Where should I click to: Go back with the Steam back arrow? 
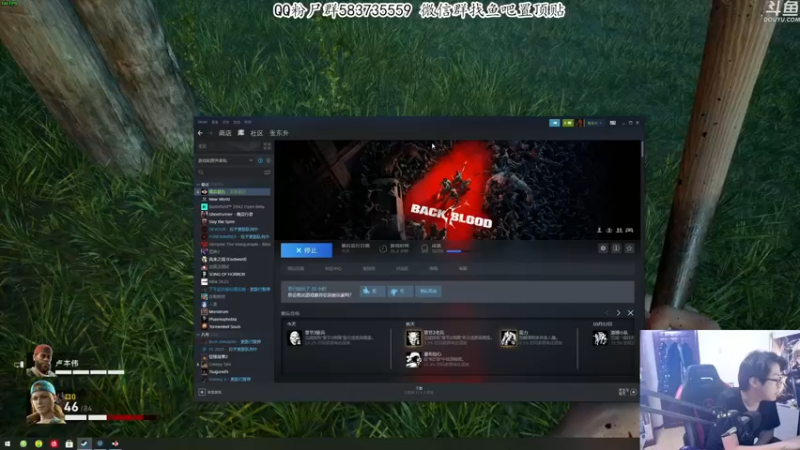[200, 133]
